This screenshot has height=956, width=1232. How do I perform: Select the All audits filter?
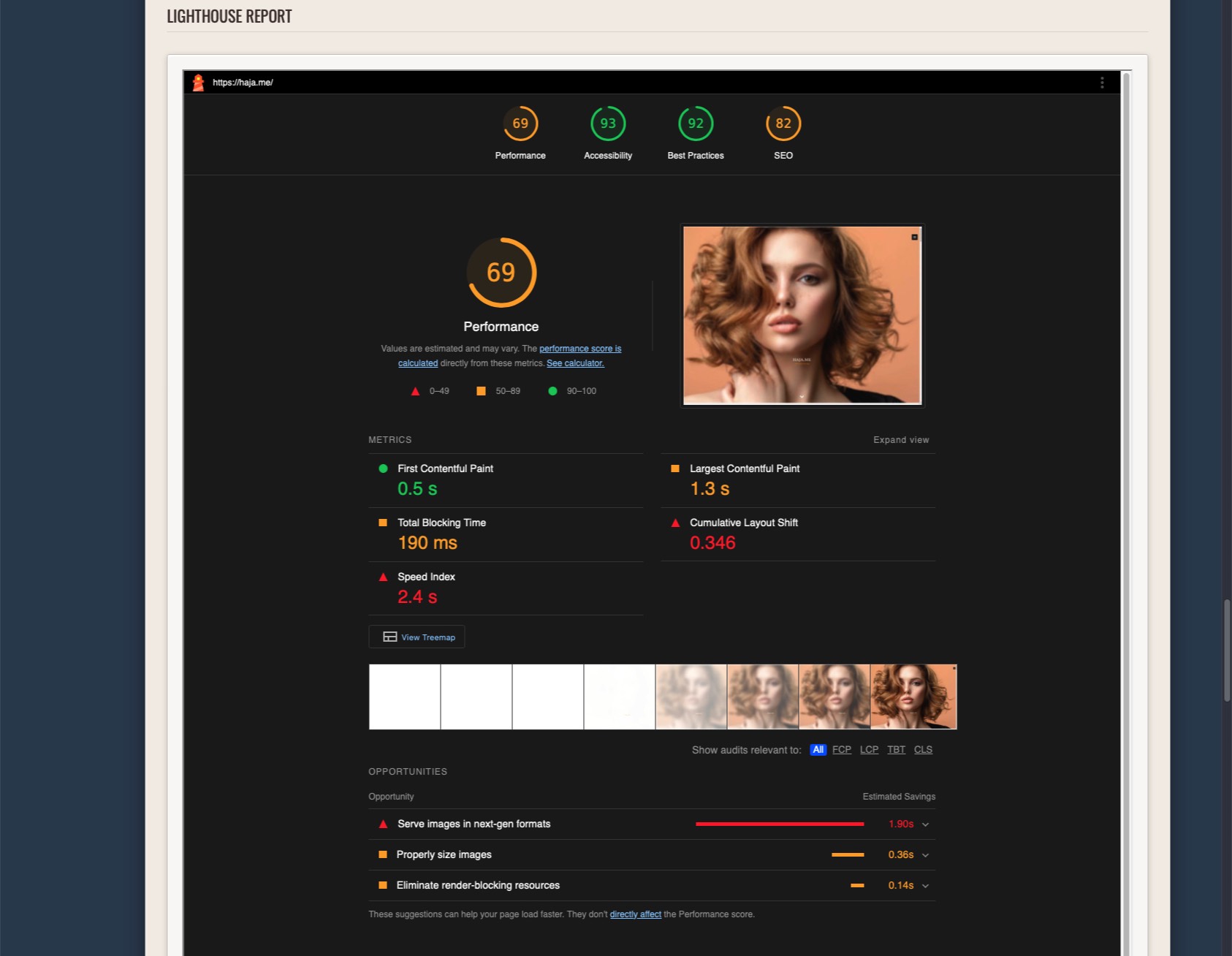pyautogui.click(x=818, y=750)
